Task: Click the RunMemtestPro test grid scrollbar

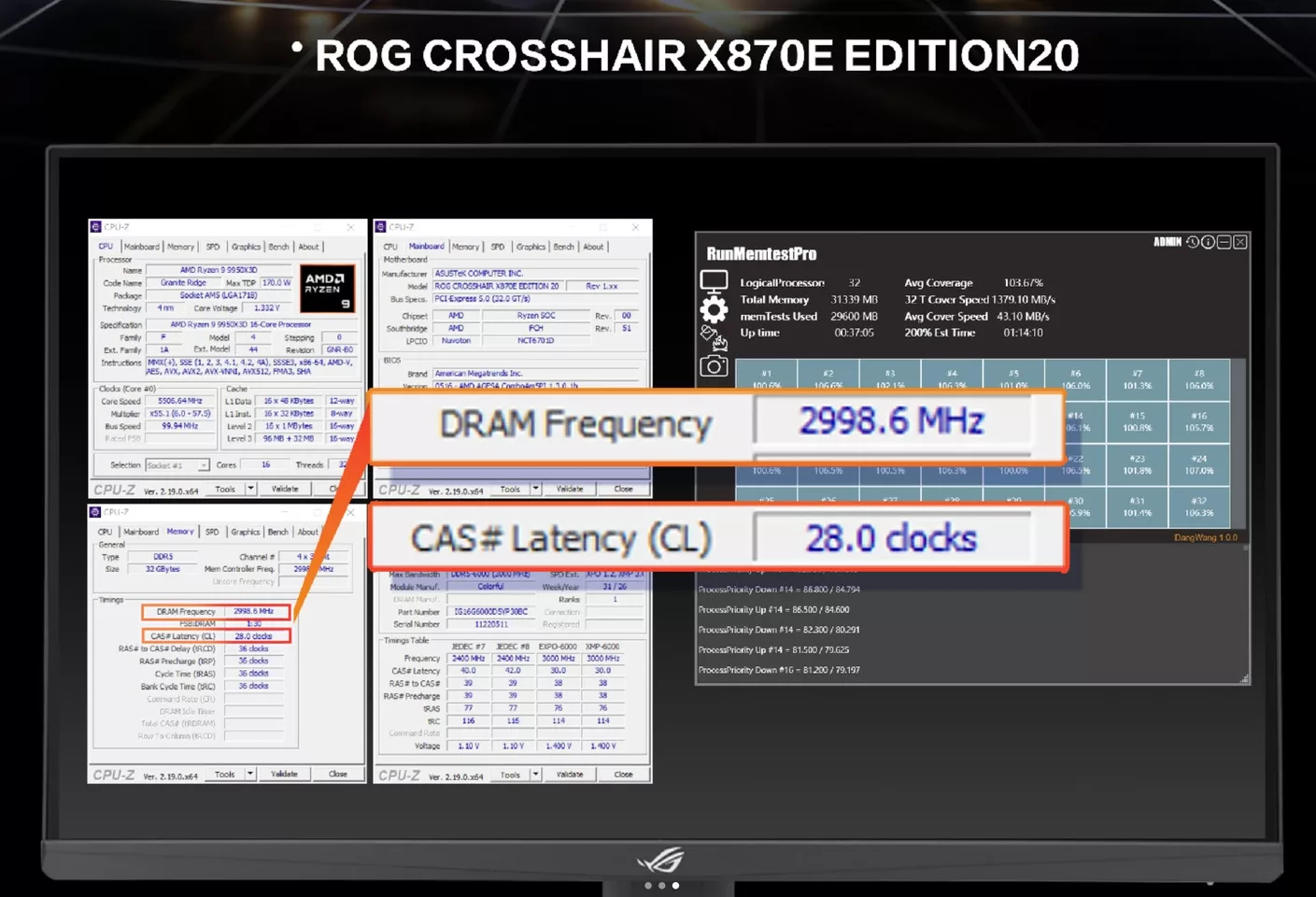Action: (x=1238, y=443)
